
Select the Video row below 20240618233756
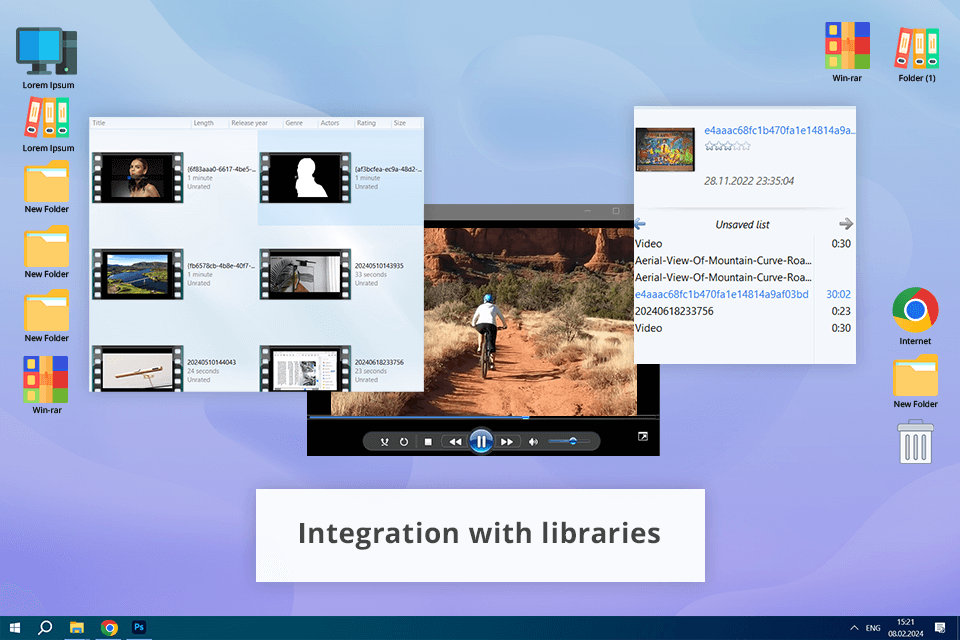point(744,328)
